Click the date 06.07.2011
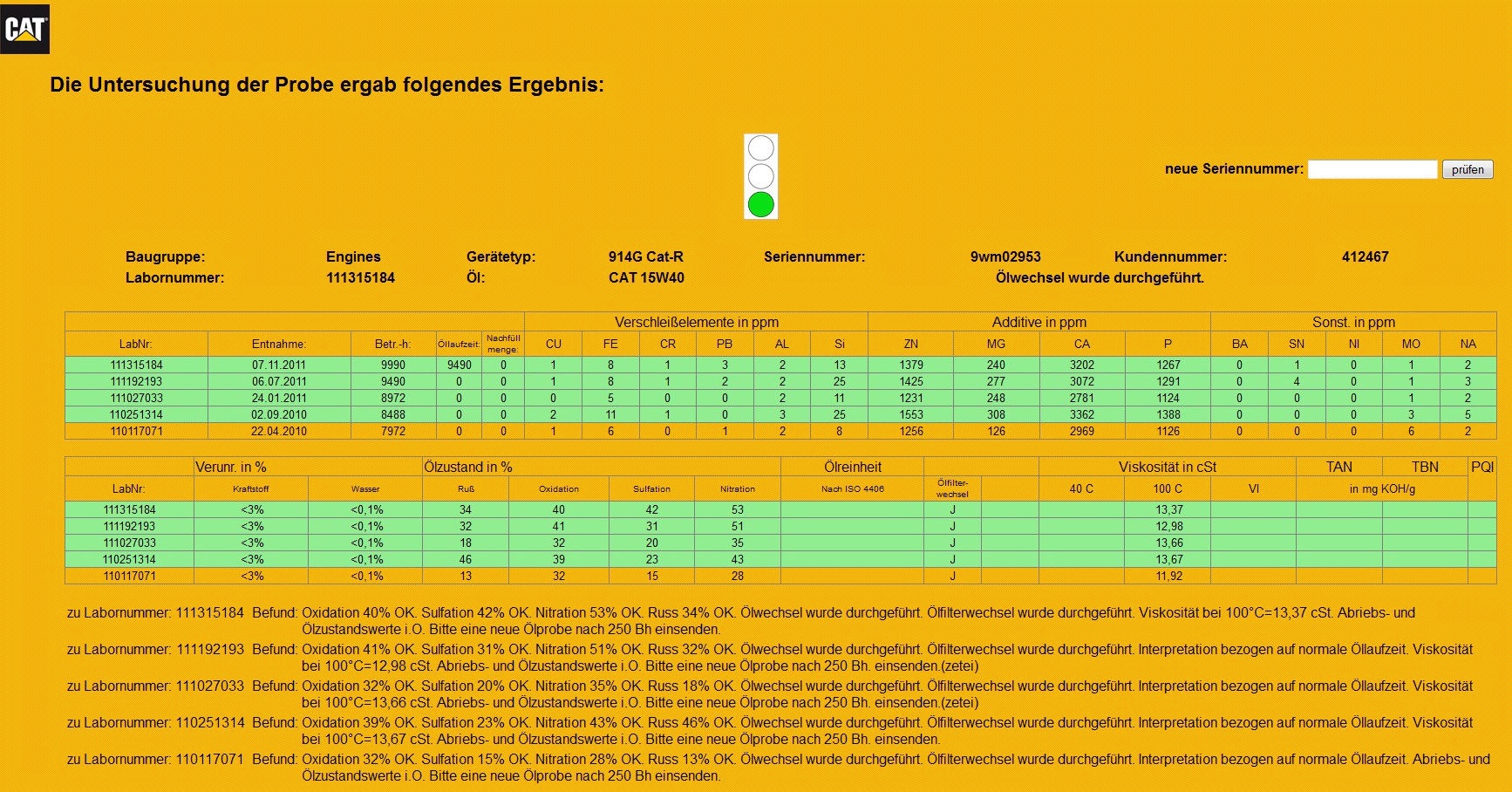Screen dimensions: 1512x792 [279, 381]
